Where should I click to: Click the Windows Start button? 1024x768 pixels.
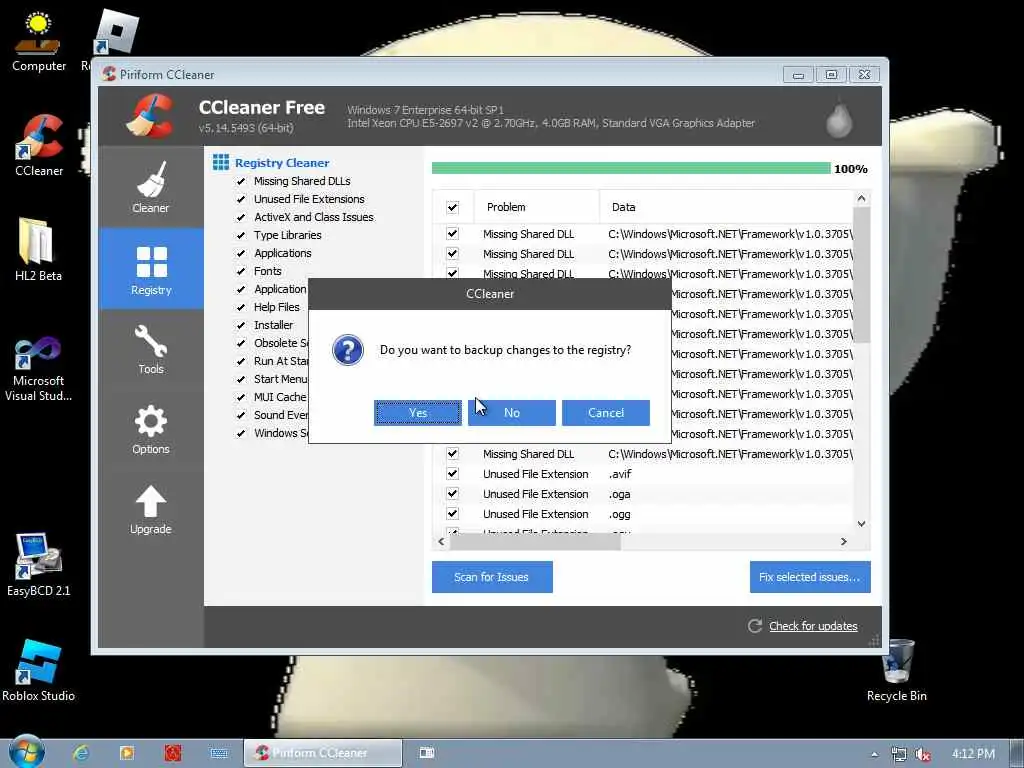(x=26, y=753)
